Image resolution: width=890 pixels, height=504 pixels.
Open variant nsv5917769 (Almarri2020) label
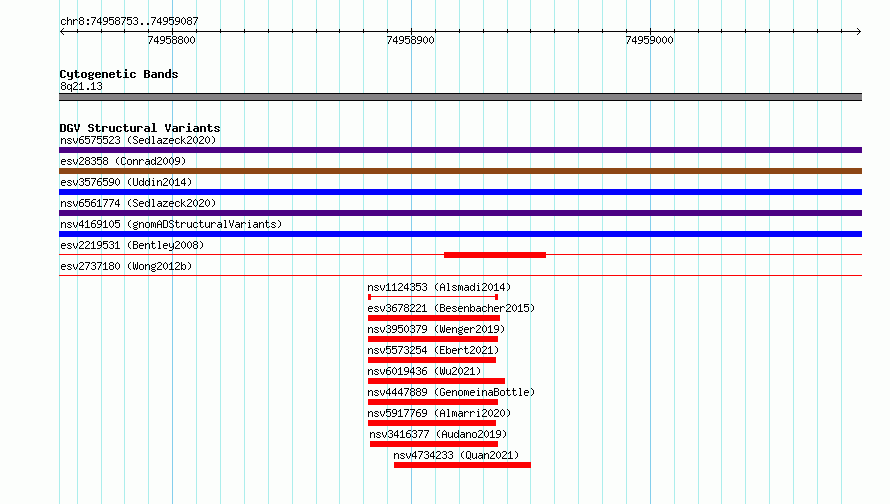[439, 413]
